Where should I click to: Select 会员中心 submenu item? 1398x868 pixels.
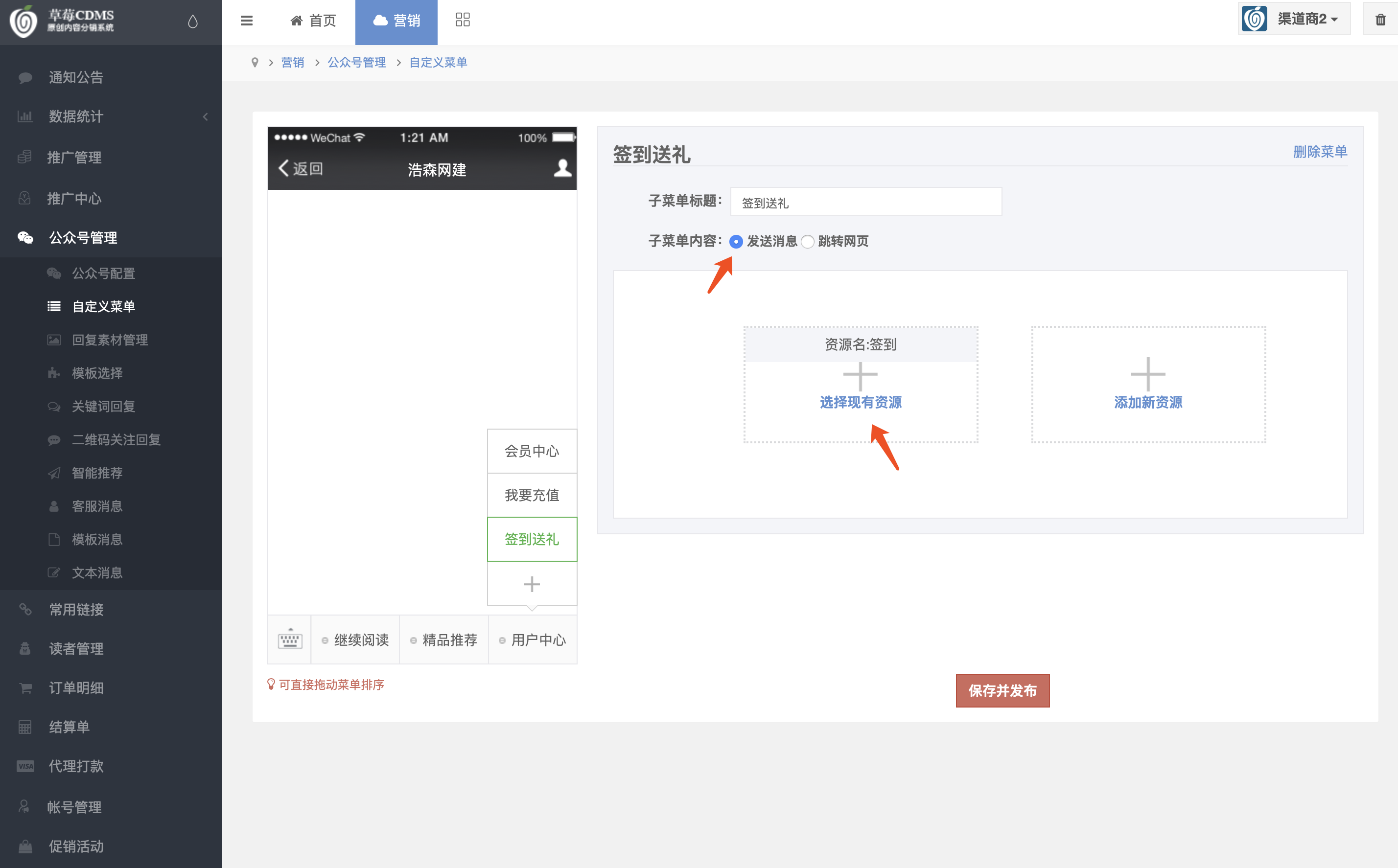(x=532, y=451)
